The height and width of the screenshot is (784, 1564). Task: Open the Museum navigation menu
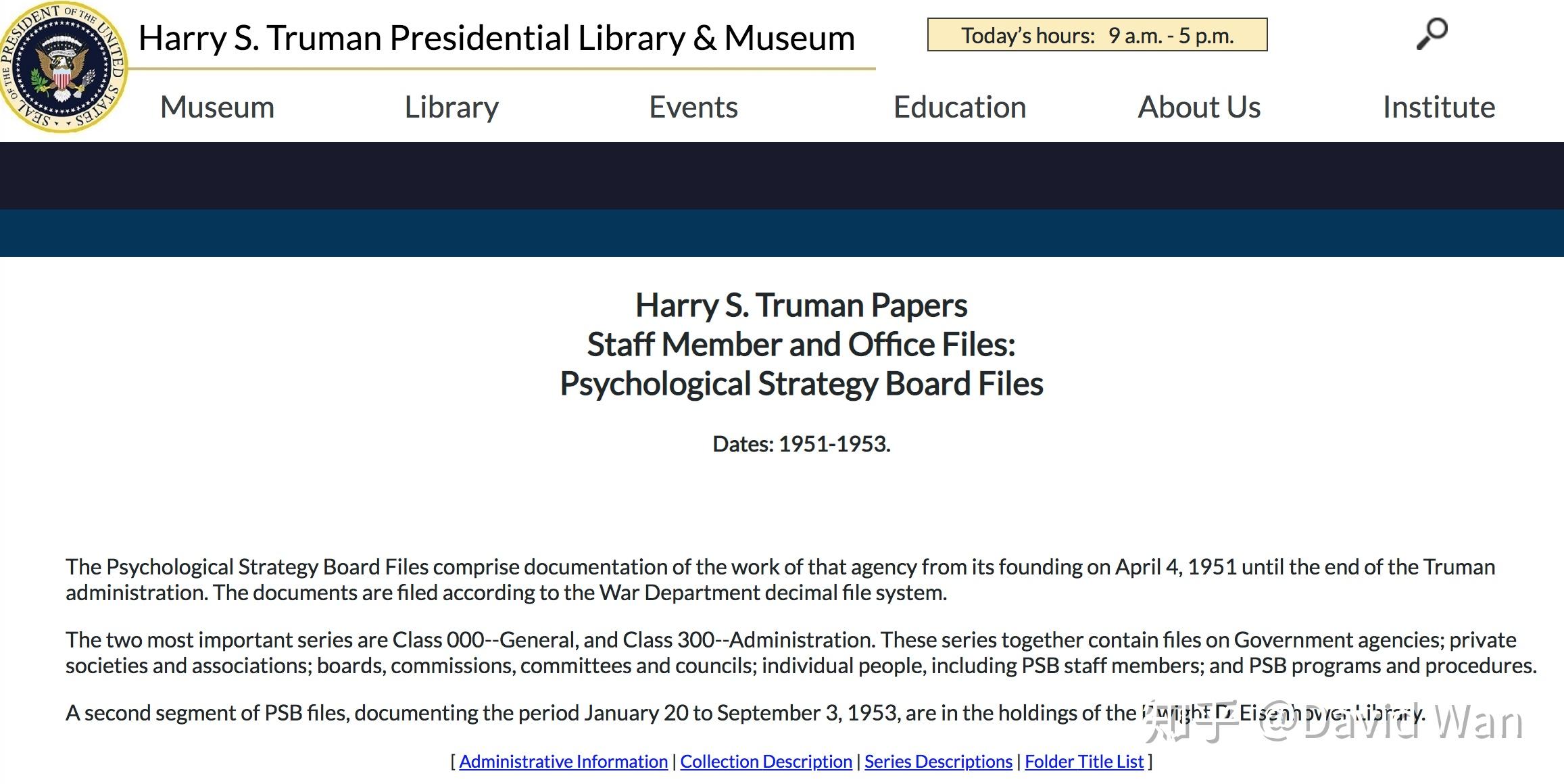pyautogui.click(x=217, y=107)
